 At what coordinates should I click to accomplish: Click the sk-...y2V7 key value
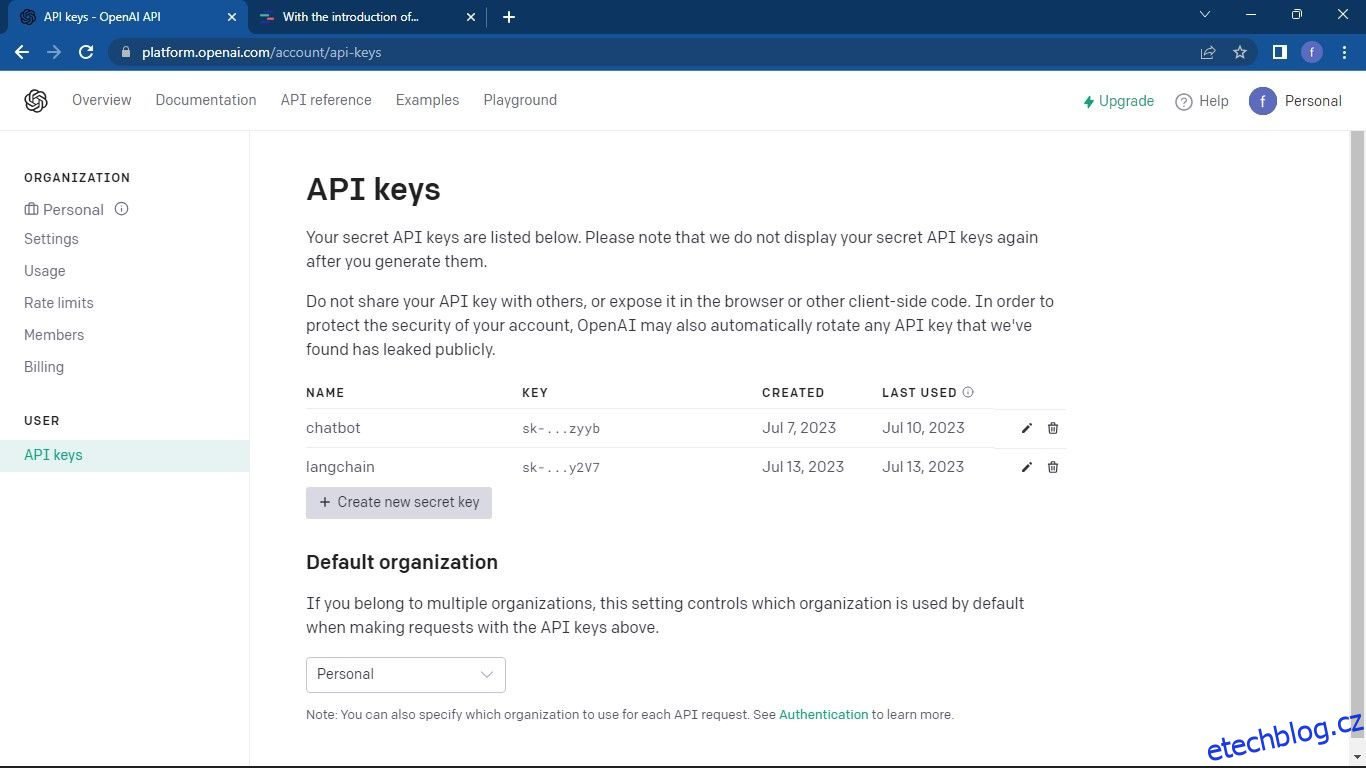coord(561,467)
